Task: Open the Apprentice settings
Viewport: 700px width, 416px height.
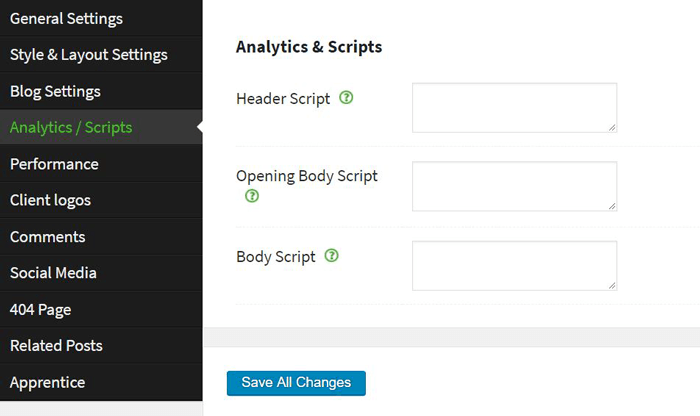Action: click(x=101, y=382)
